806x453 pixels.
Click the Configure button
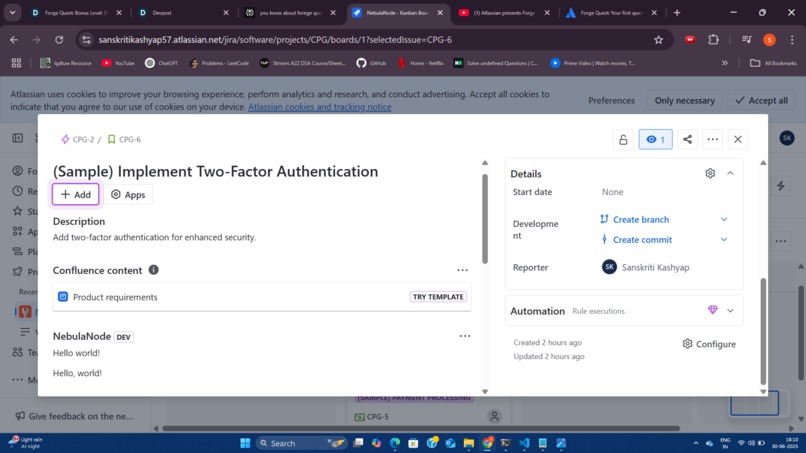tap(709, 344)
